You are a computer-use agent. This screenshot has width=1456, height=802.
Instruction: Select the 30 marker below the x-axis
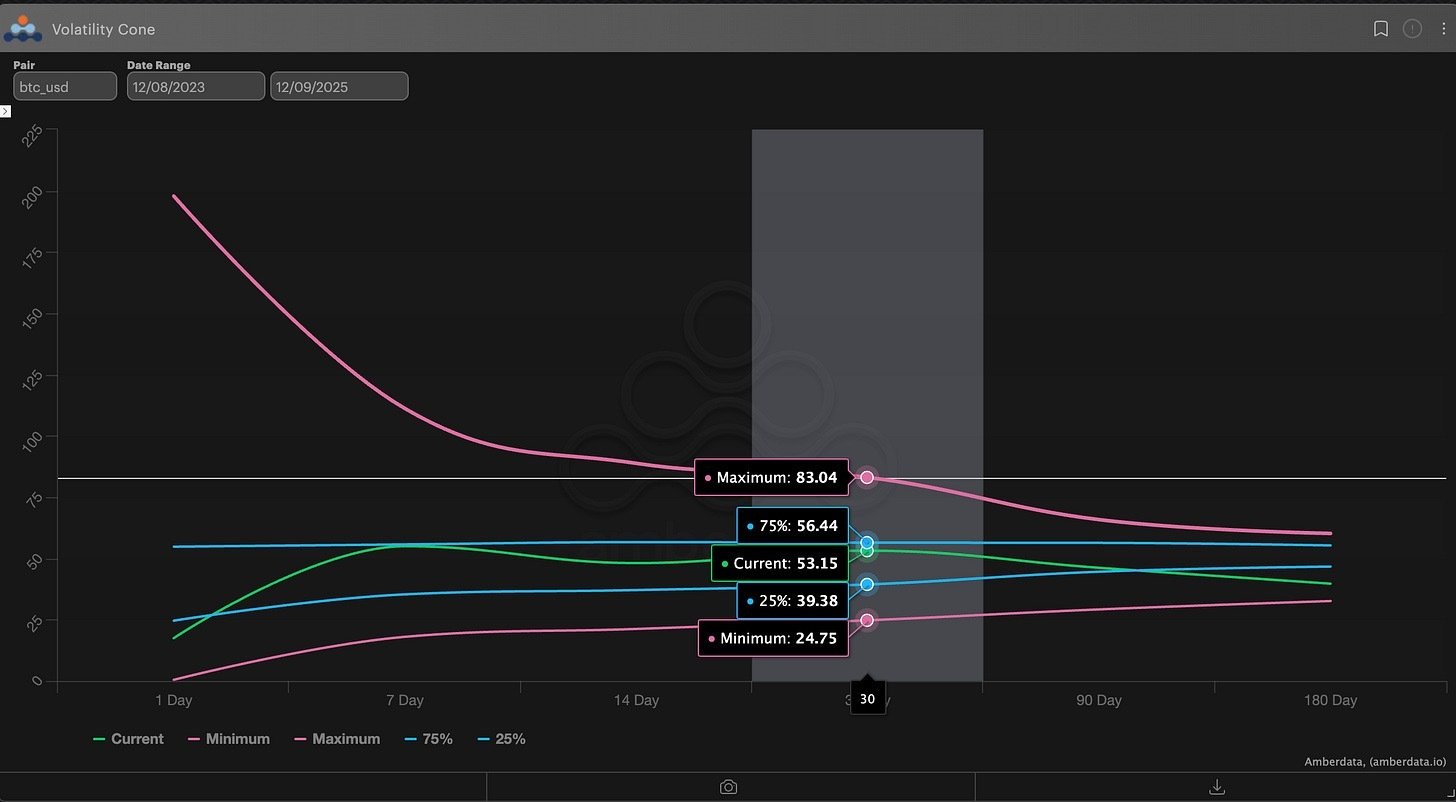pos(866,698)
